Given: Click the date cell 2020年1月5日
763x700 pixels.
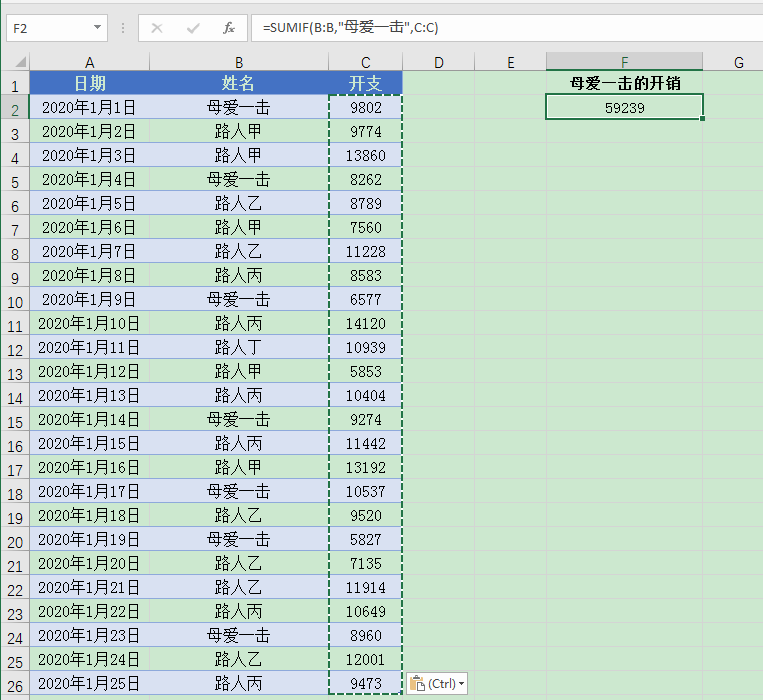Looking at the screenshot, I should (x=90, y=203).
